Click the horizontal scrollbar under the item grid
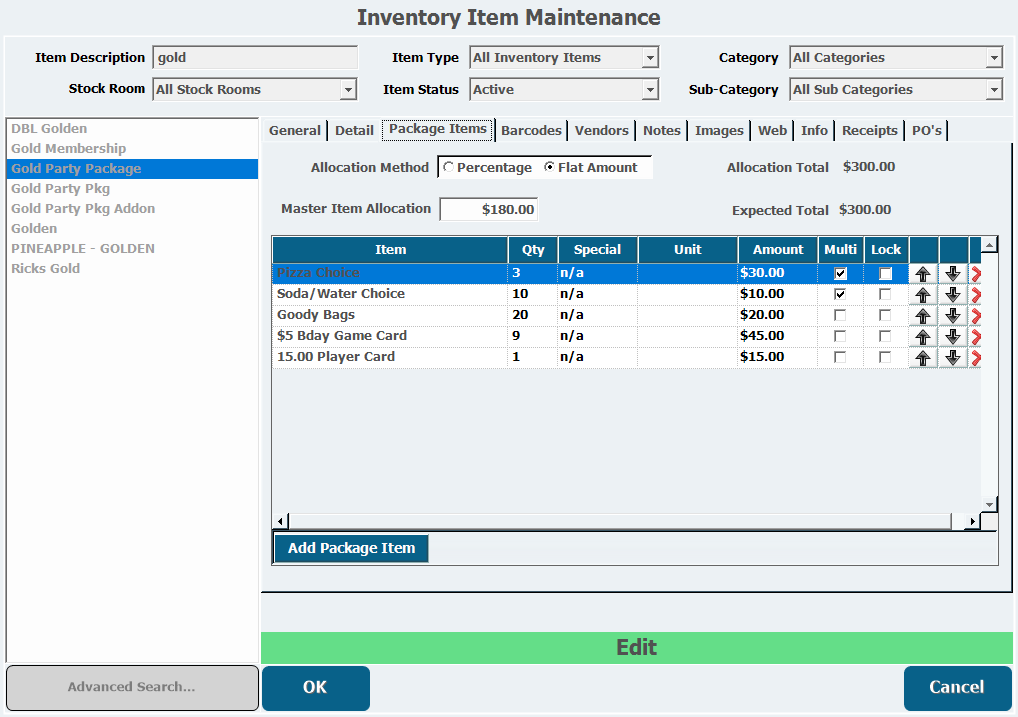The height and width of the screenshot is (717, 1018). [620, 521]
